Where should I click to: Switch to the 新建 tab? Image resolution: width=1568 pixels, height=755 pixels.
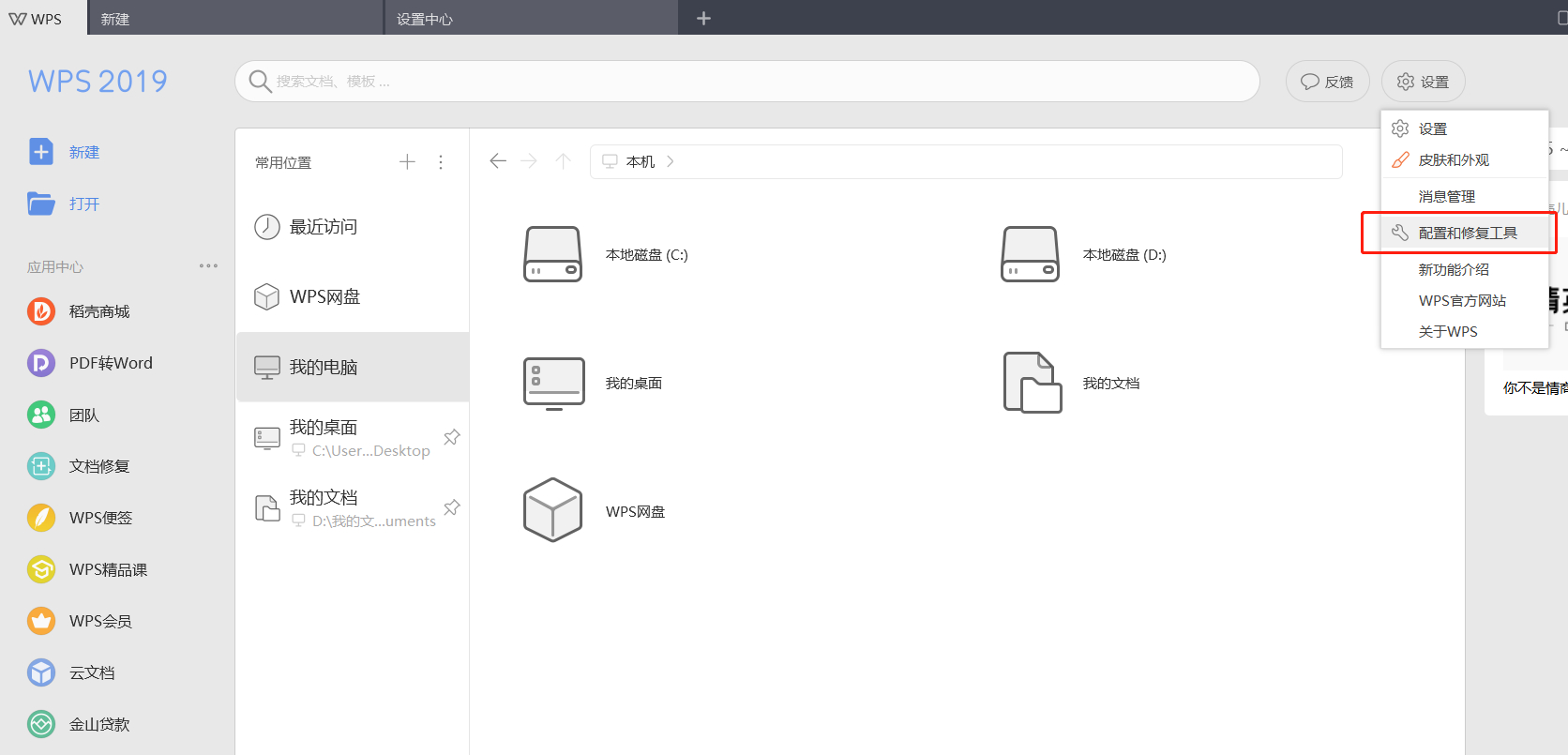click(235, 18)
